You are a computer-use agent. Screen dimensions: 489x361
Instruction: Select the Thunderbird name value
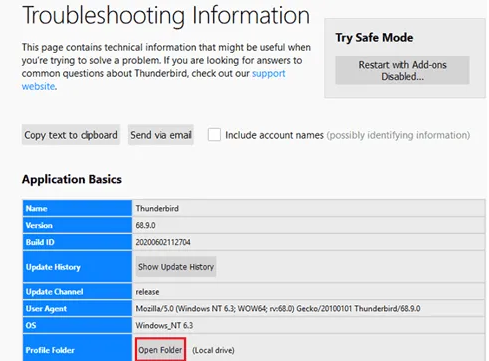157,208
